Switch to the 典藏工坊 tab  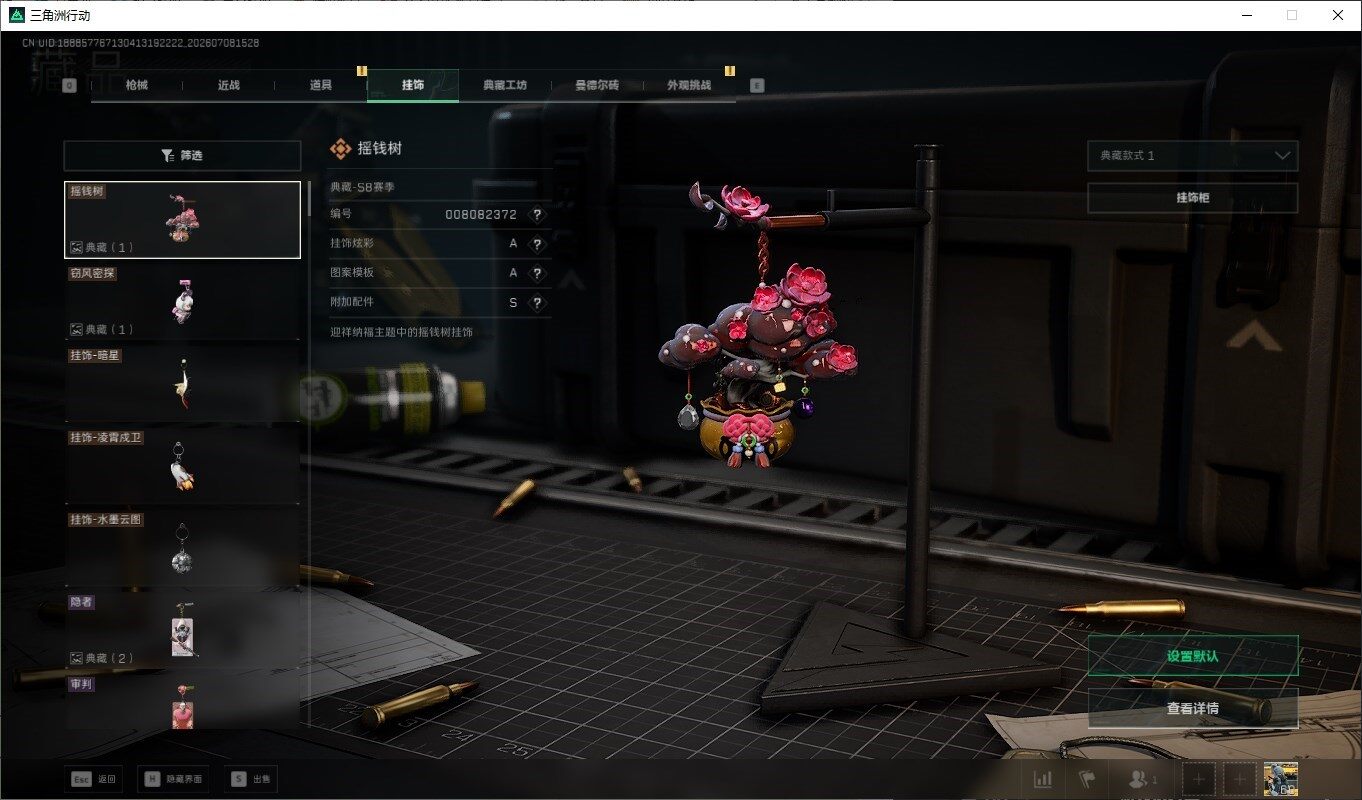(505, 85)
